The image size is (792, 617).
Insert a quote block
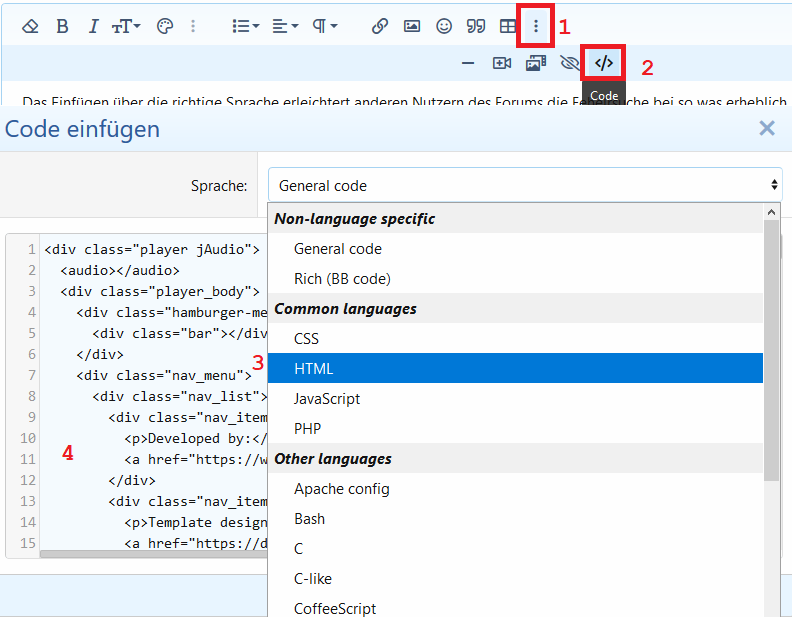475,26
